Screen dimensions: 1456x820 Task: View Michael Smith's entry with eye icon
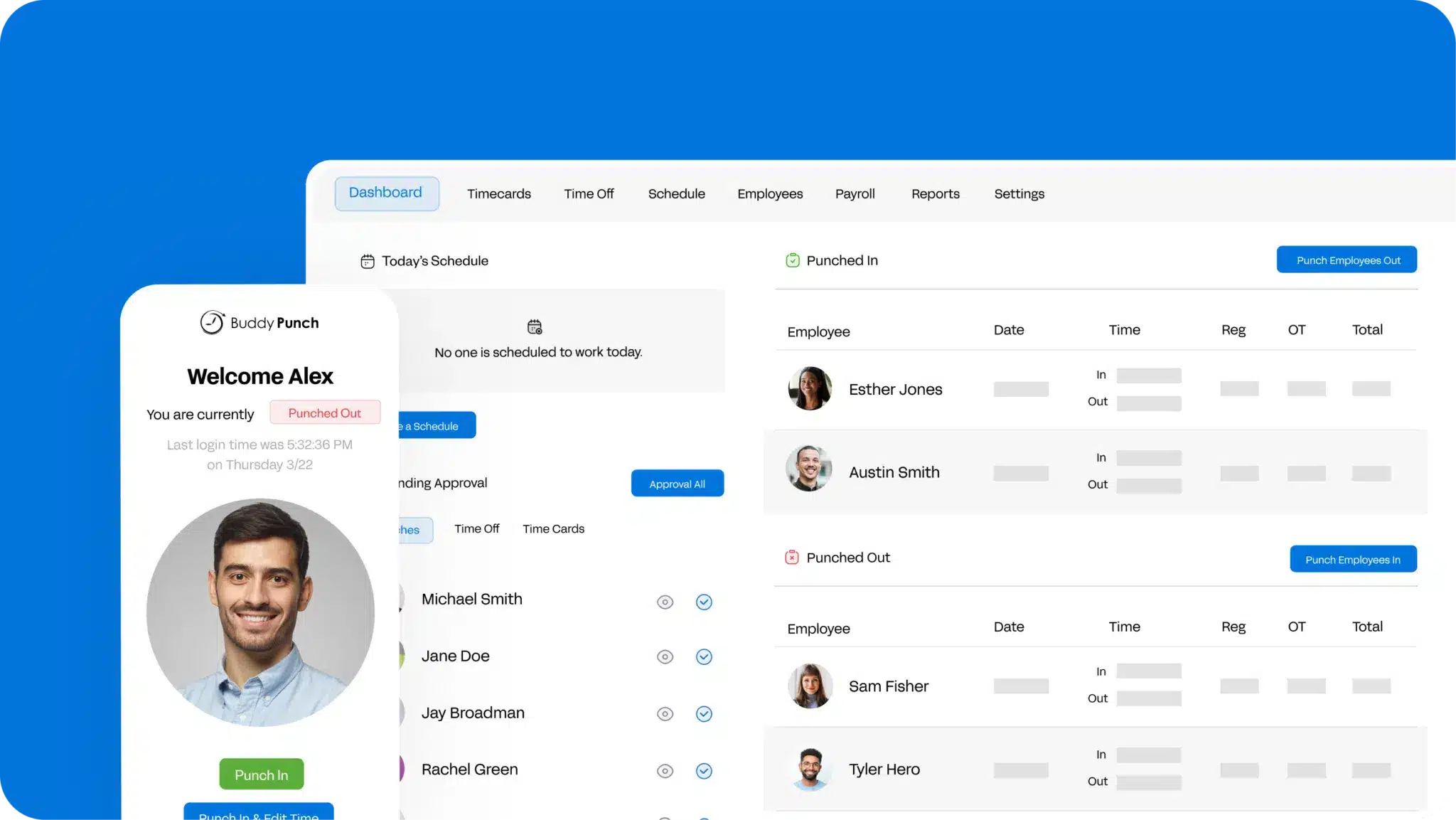tap(665, 602)
